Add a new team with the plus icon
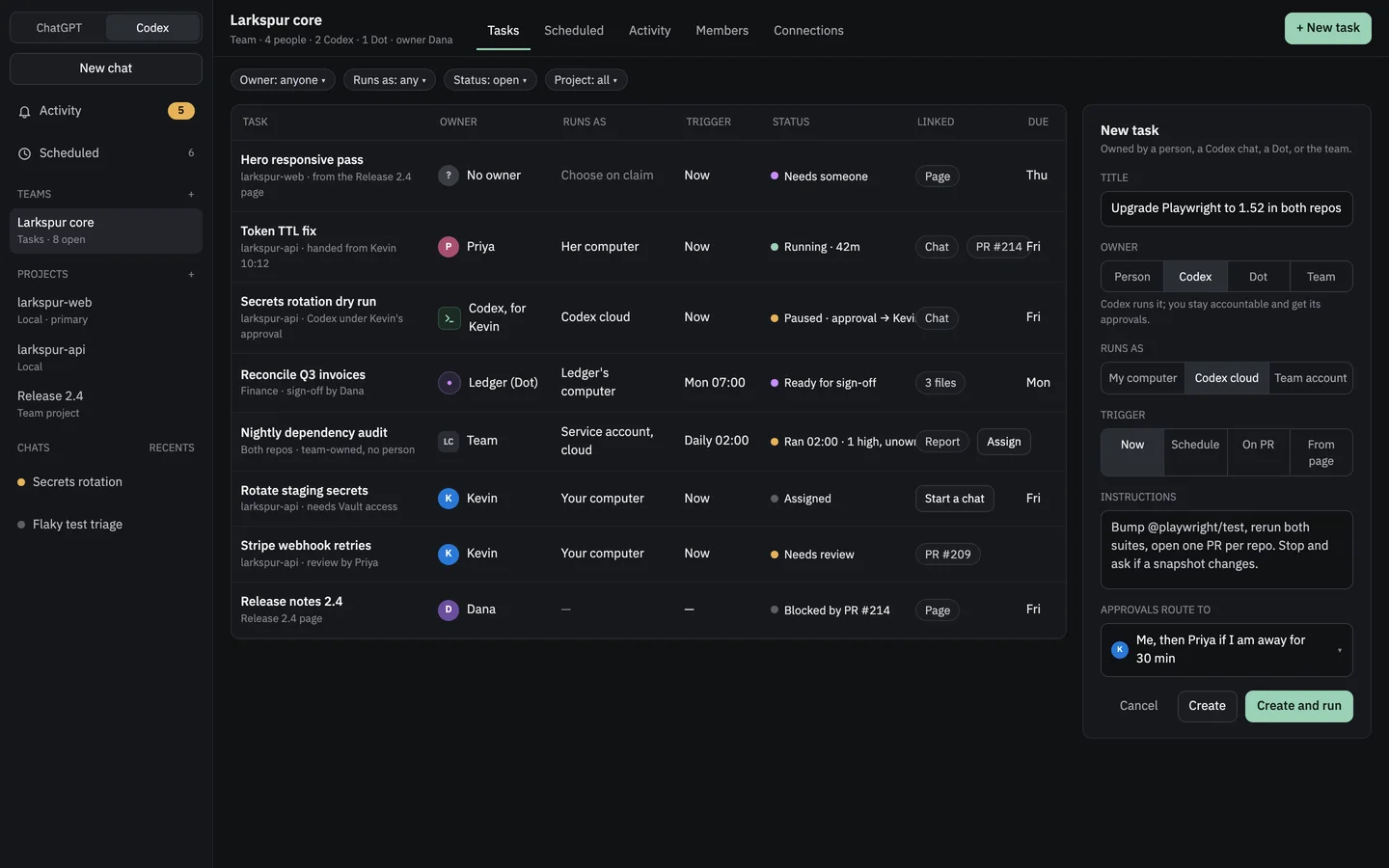Screen dimensions: 1389x868 191,194
